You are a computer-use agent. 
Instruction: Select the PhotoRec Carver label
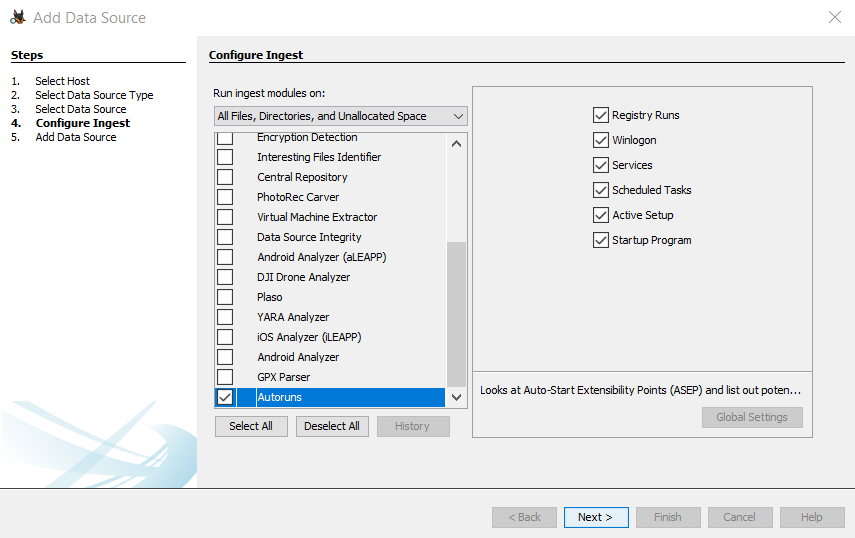tap(298, 197)
